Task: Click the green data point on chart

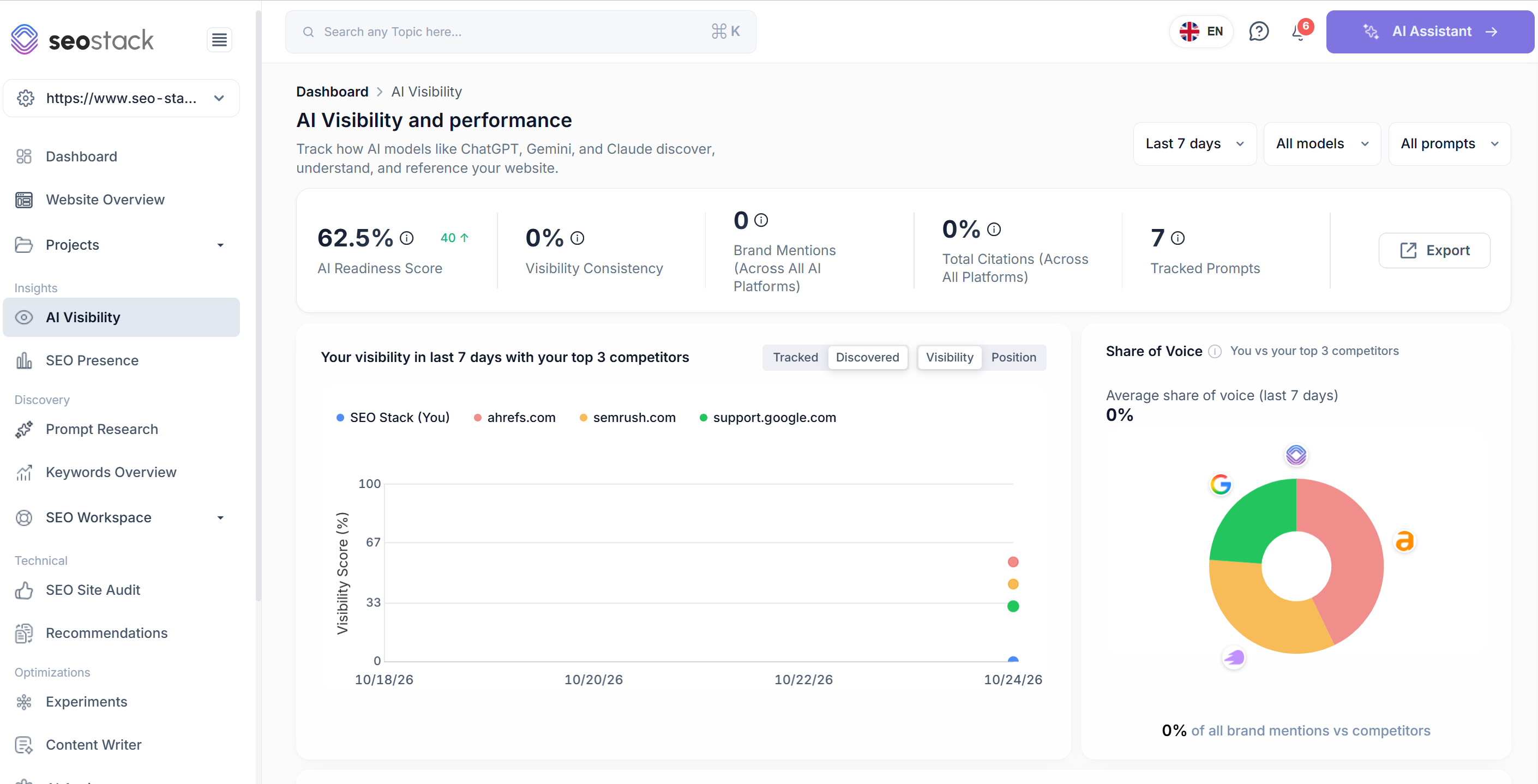Action: point(1013,607)
